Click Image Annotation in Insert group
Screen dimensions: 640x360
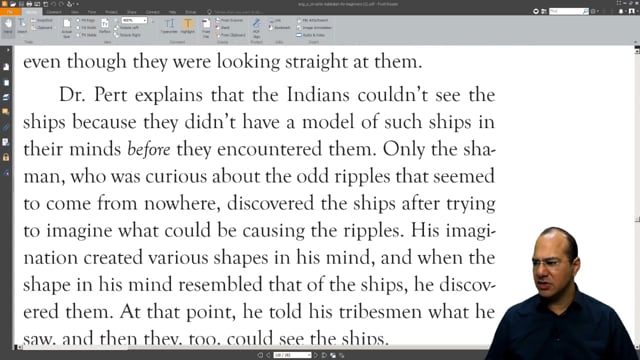point(314,28)
